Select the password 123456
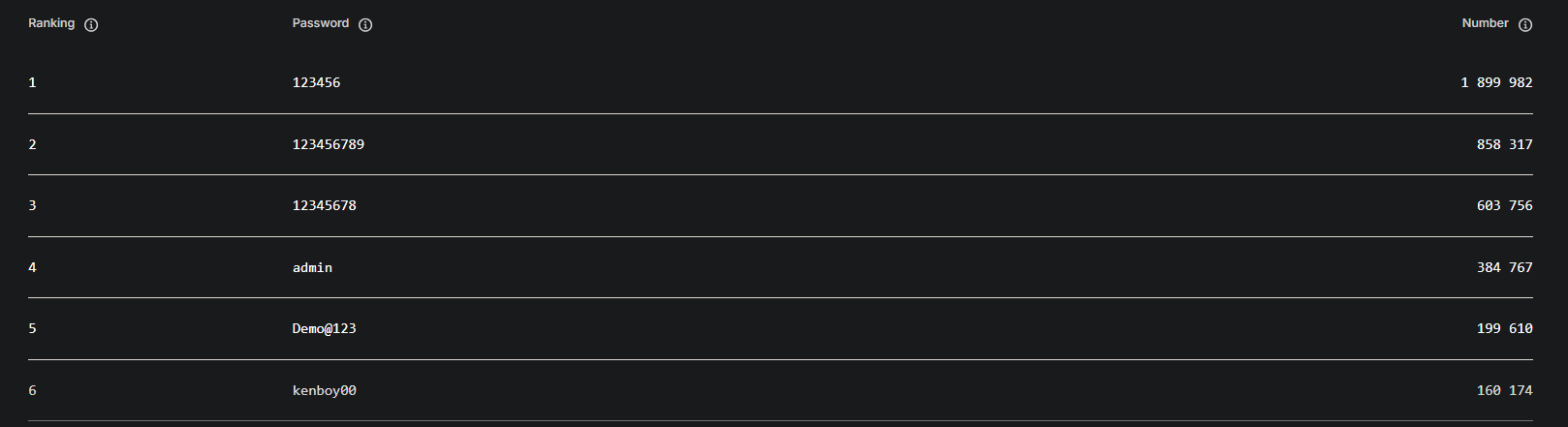 point(316,82)
